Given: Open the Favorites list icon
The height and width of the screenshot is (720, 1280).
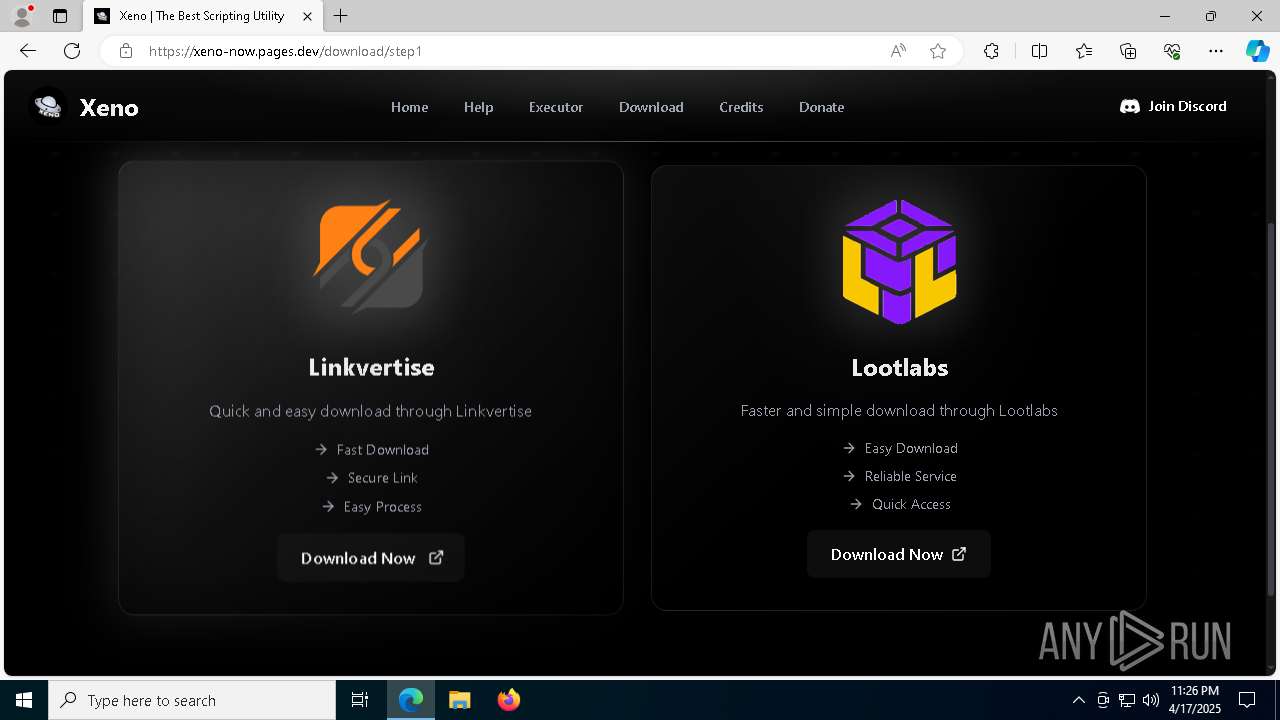Looking at the screenshot, I should pos(1084,51).
